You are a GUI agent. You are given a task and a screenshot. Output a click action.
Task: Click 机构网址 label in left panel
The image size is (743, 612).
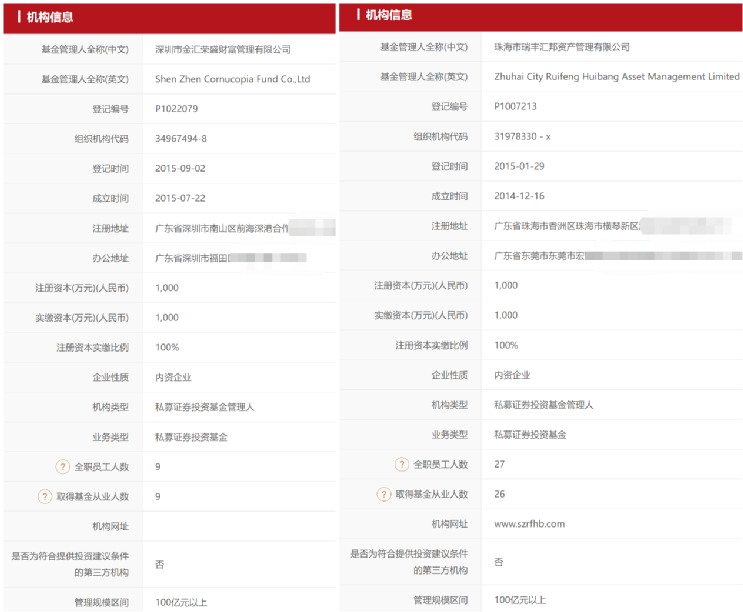click(x=110, y=526)
